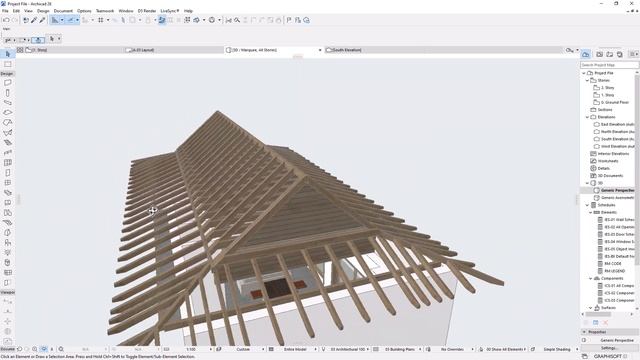Open the Help menu
Viewport: 640px width, 360px height.
(188, 11)
